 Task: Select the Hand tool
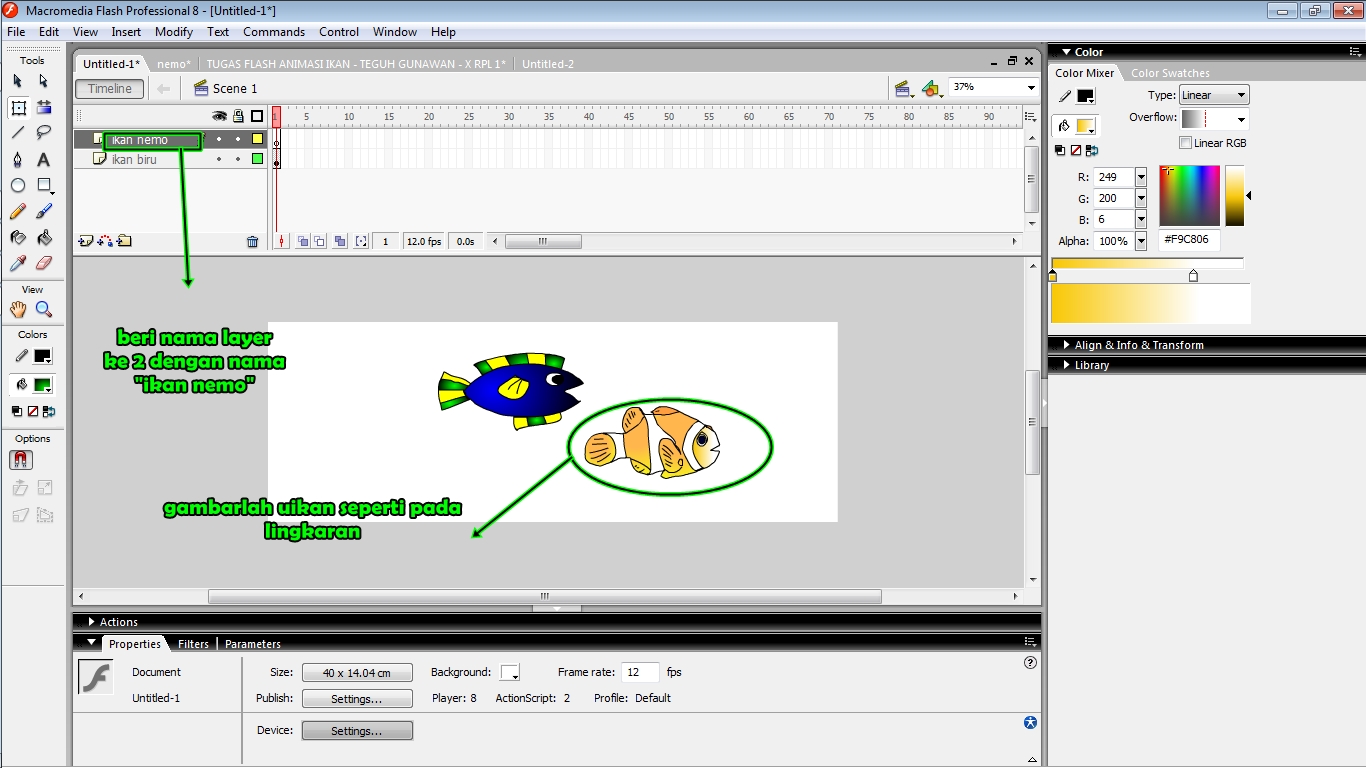coord(18,310)
